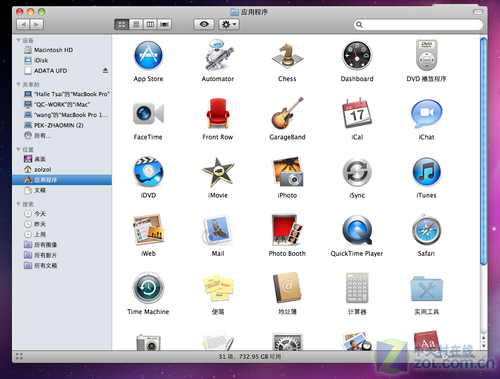Viewport: 500px width, 379px height.
Task: Switch to Cover Flow view mode
Action: coord(165,24)
